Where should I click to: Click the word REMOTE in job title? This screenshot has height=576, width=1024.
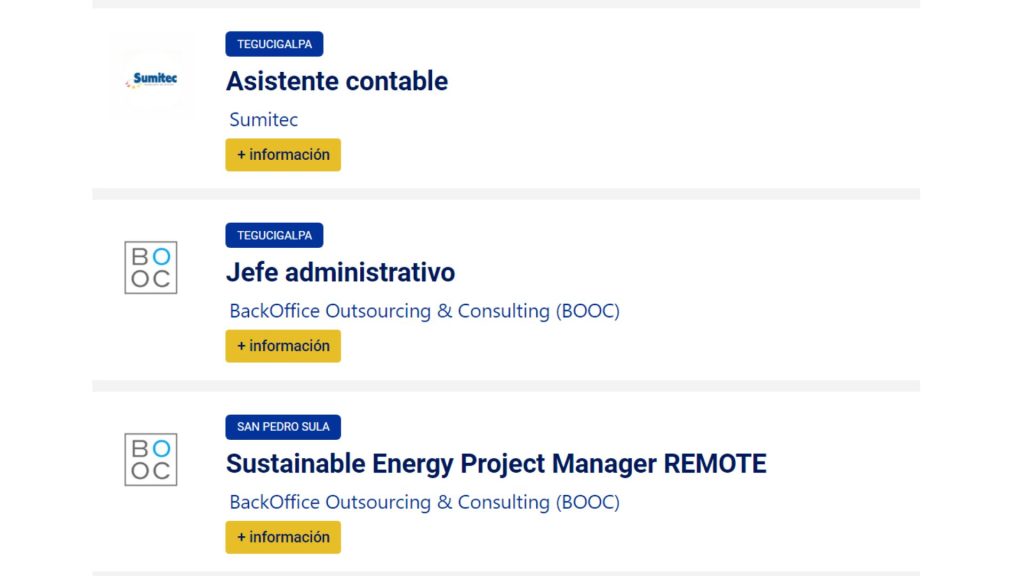click(715, 464)
